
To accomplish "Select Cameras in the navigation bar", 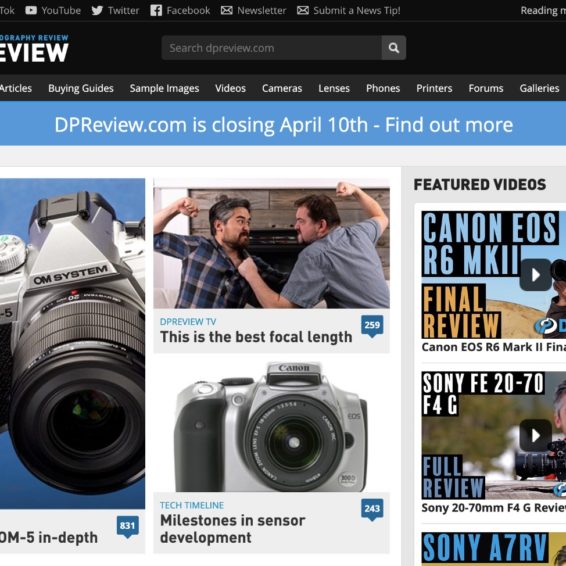I will pos(282,88).
